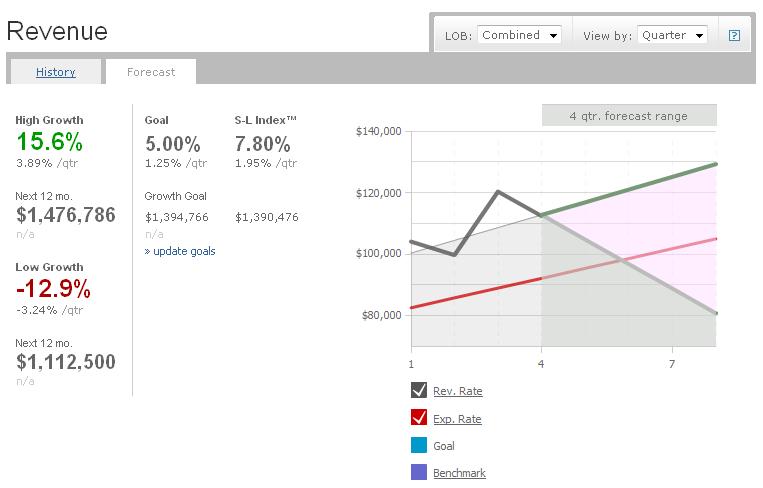This screenshot has height=488, width=763.
Task: Click the Goal 5.00% value
Action: (x=172, y=143)
